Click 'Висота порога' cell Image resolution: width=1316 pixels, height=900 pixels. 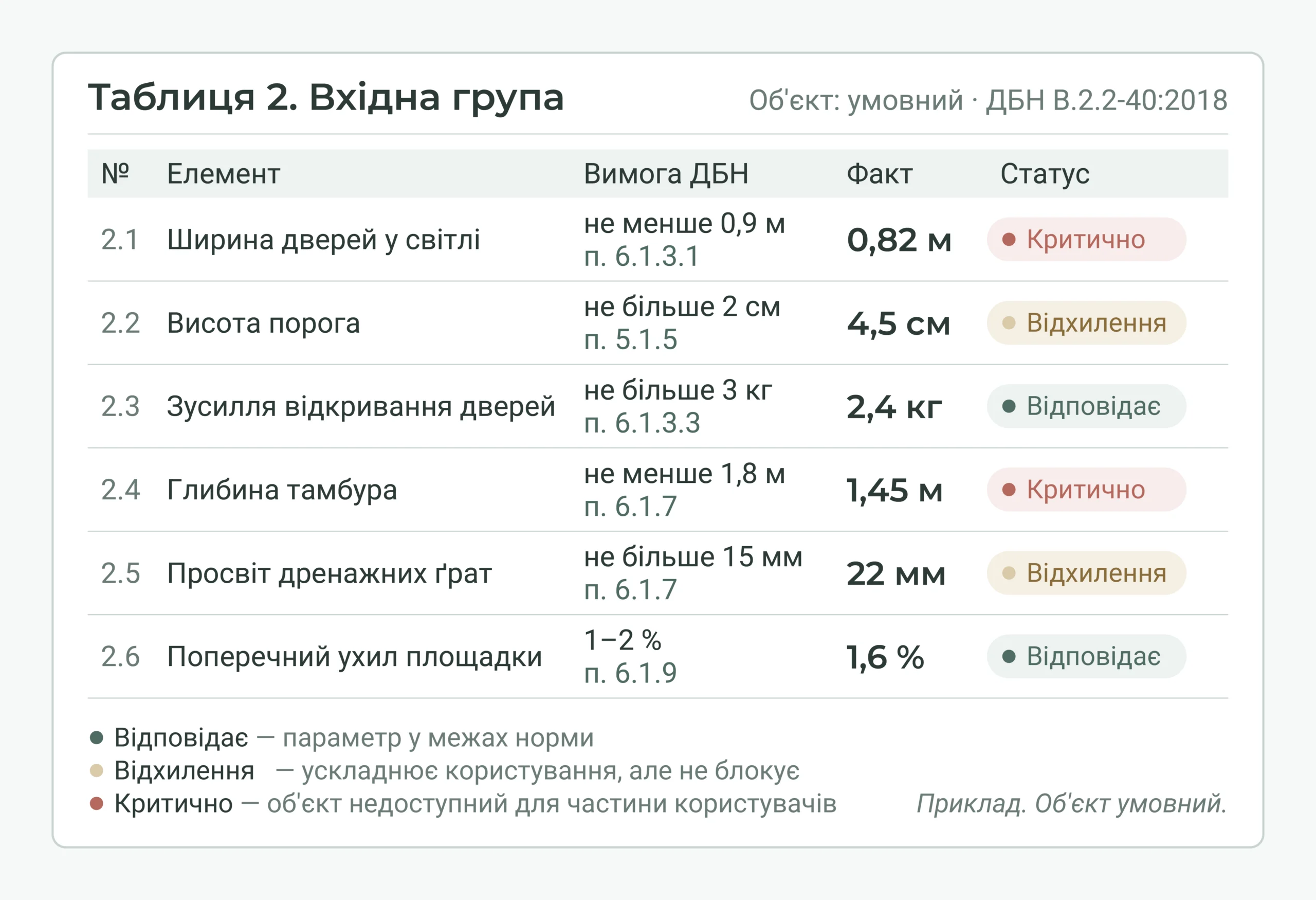[x=263, y=323]
